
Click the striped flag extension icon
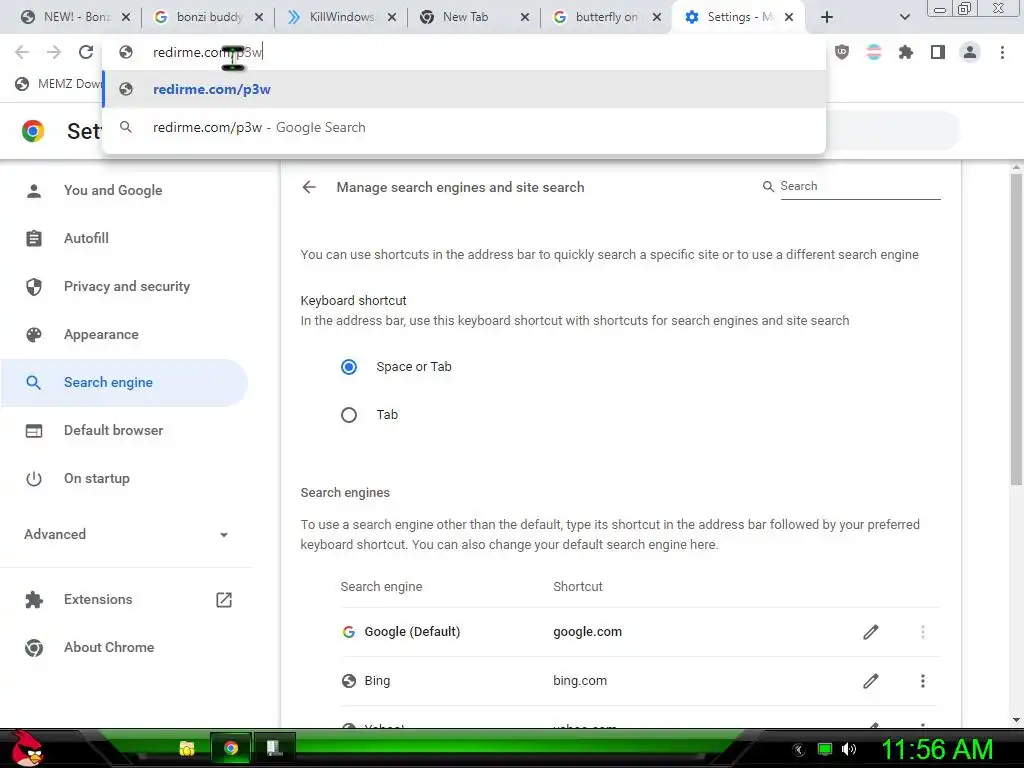(x=874, y=52)
